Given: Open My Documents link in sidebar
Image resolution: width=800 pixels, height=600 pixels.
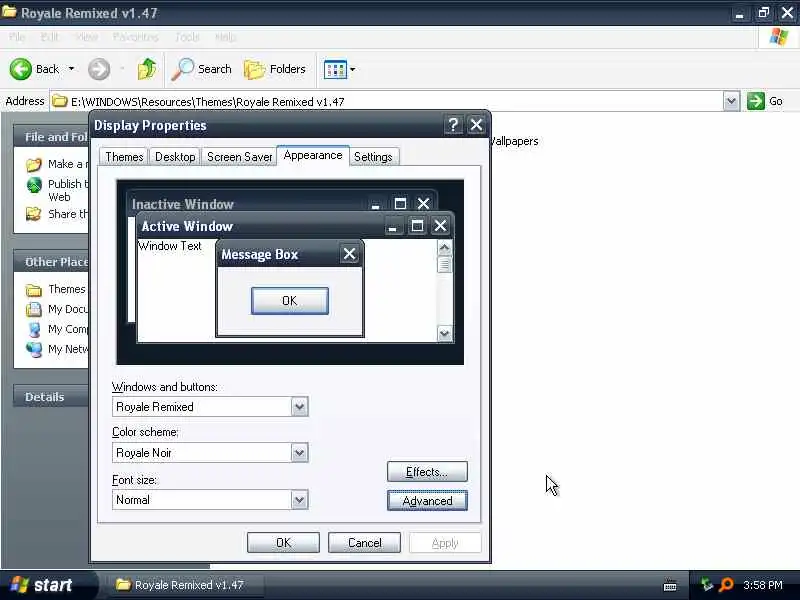Looking at the screenshot, I should (57, 309).
